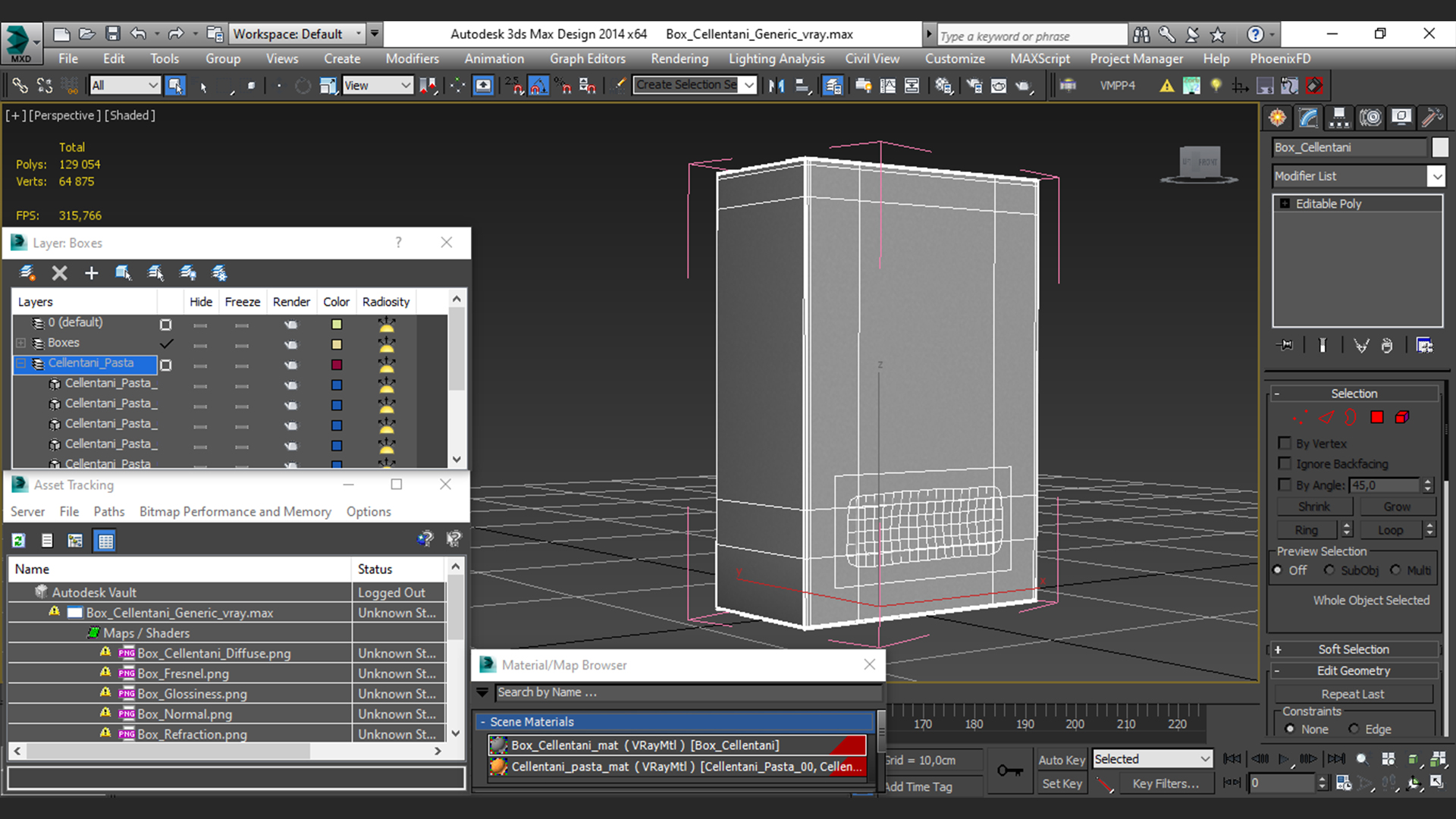Click the Go to Start playback button
Viewport: 1456px width, 819px height.
(1232, 758)
